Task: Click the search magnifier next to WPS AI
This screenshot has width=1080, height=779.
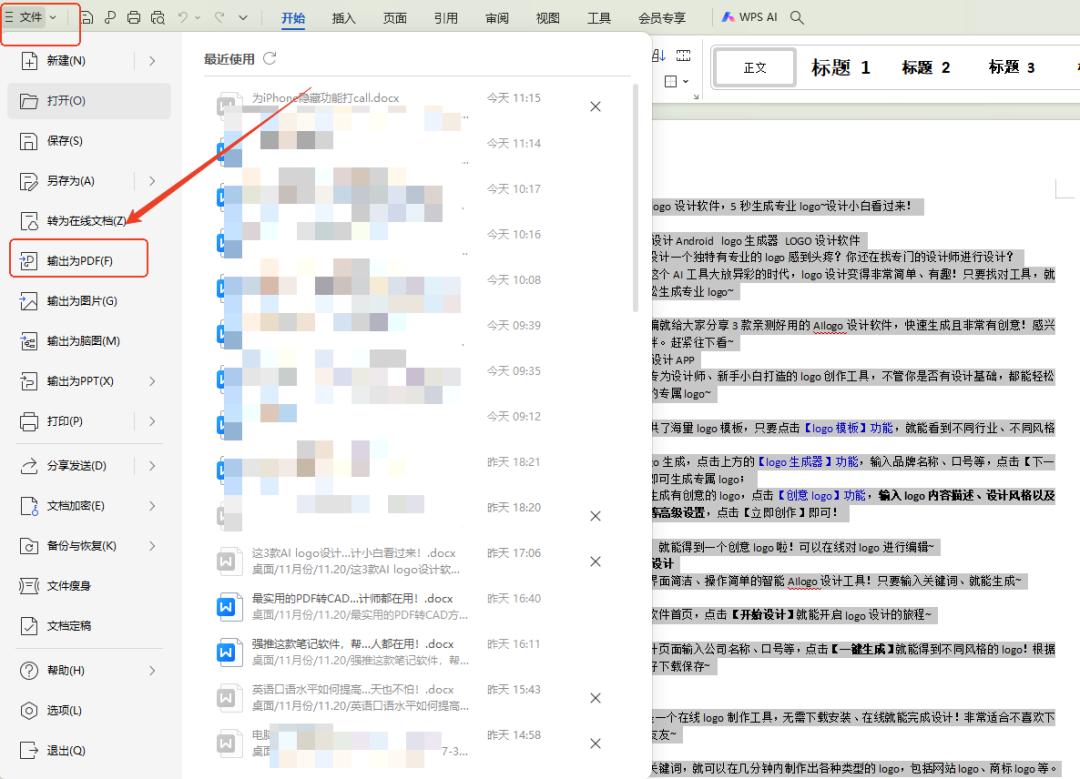Action: [797, 17]
